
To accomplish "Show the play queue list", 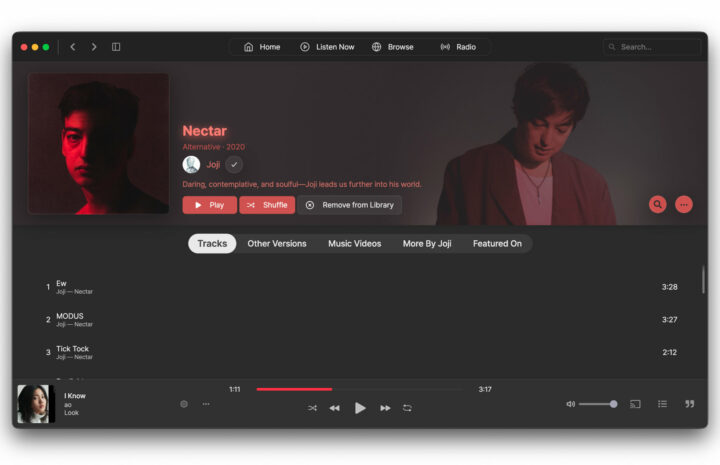I will click(662, 404).
